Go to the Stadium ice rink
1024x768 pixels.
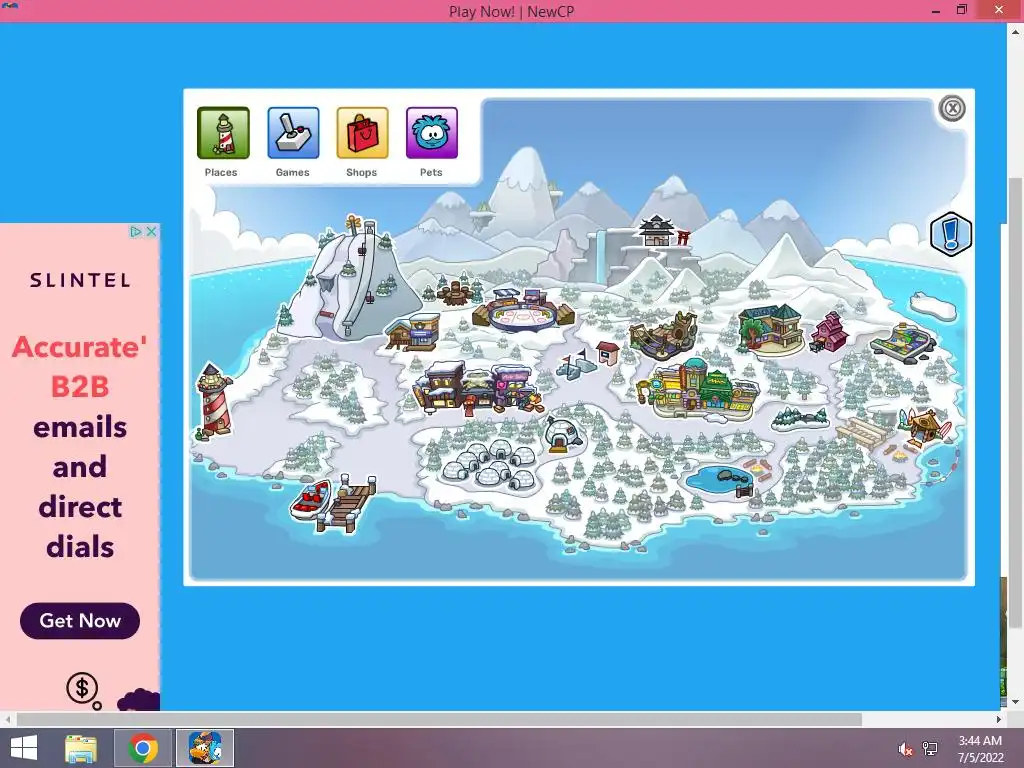(x=524, y=310)
